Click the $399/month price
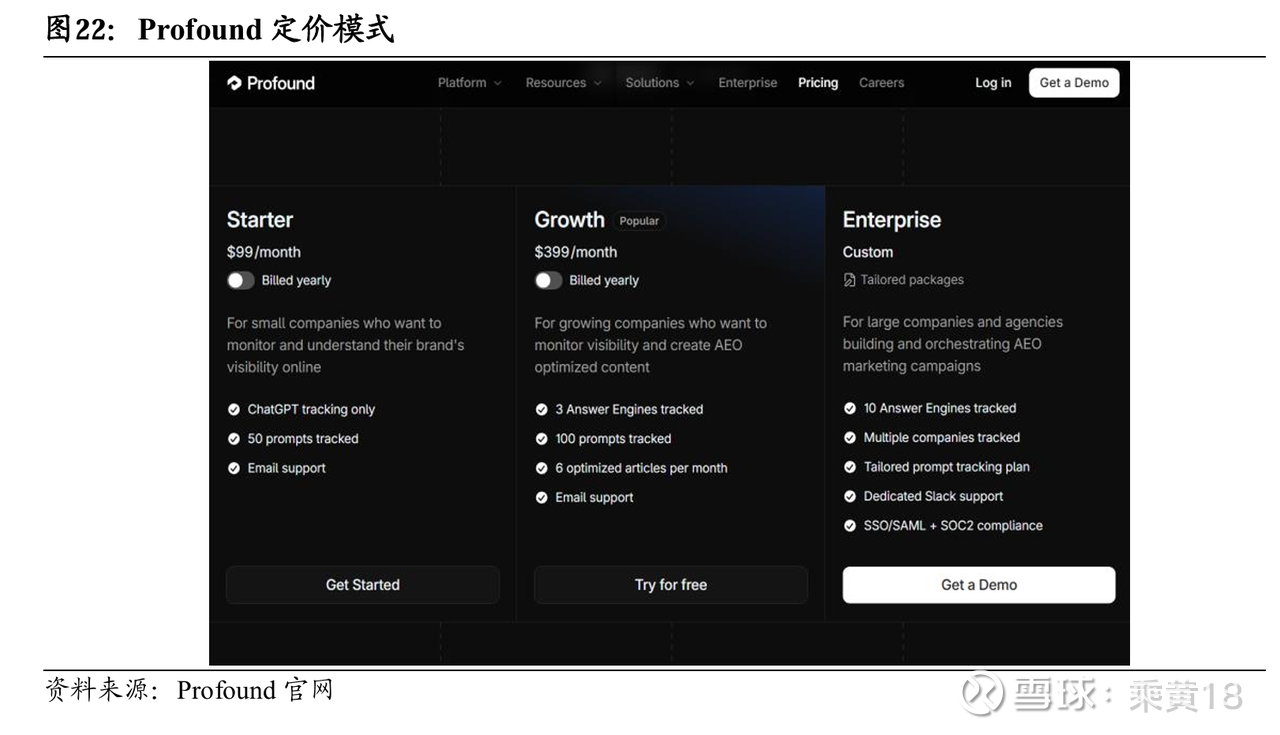 [576, 252]
